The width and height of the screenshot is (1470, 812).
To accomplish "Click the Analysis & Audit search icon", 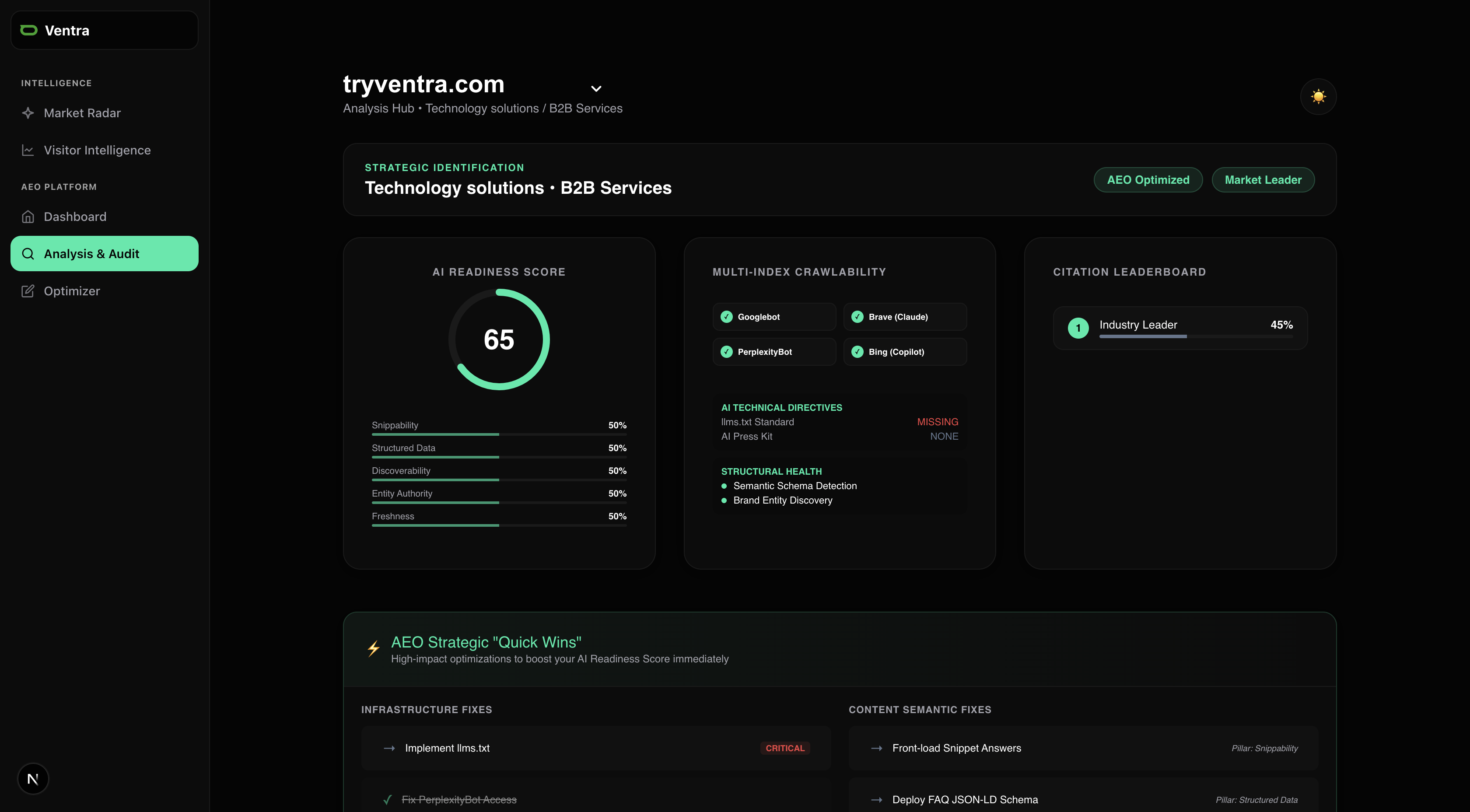I will click(x=28, y=254).
